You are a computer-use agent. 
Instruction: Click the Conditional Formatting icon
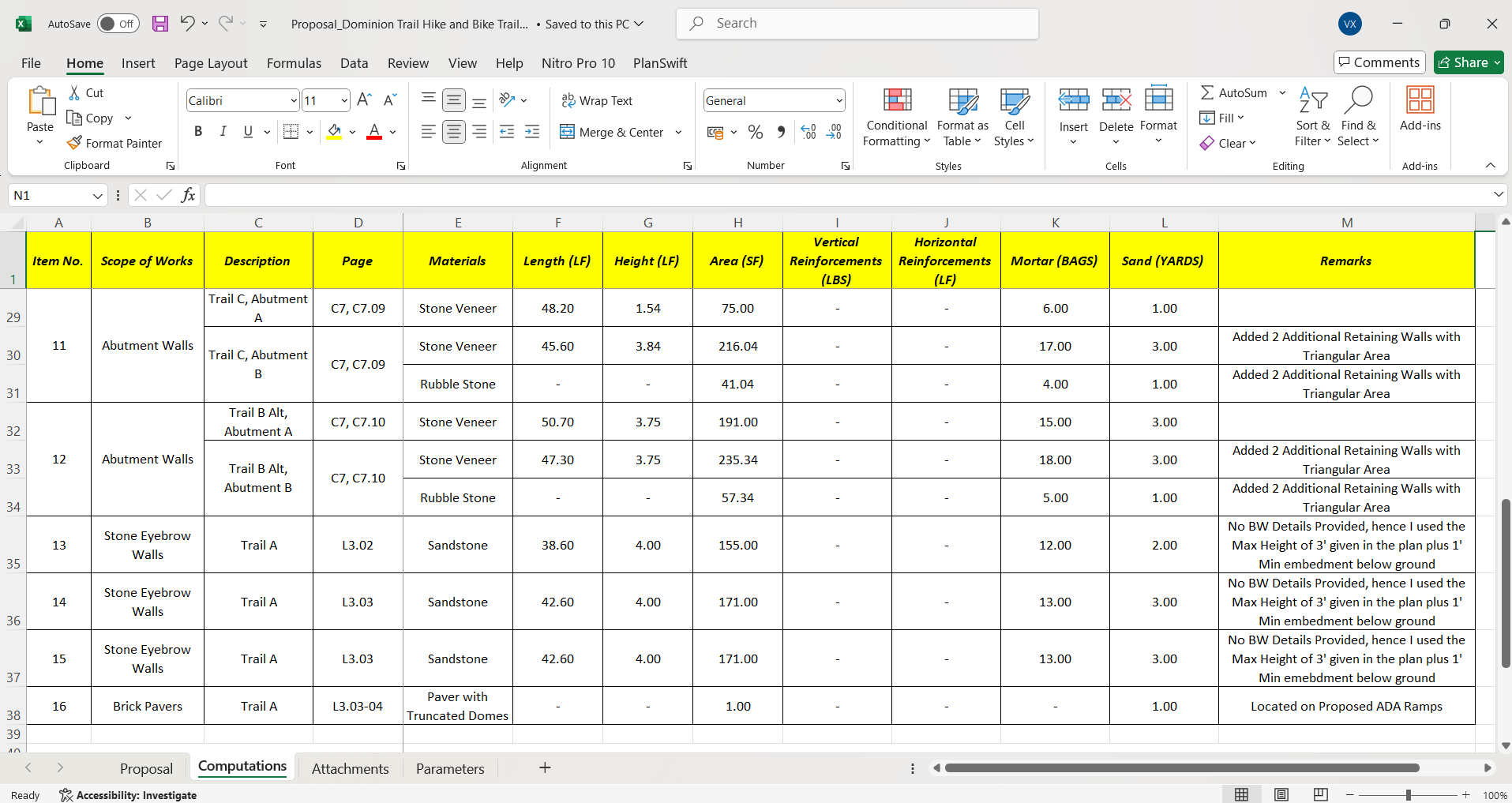tap(897, 100)
